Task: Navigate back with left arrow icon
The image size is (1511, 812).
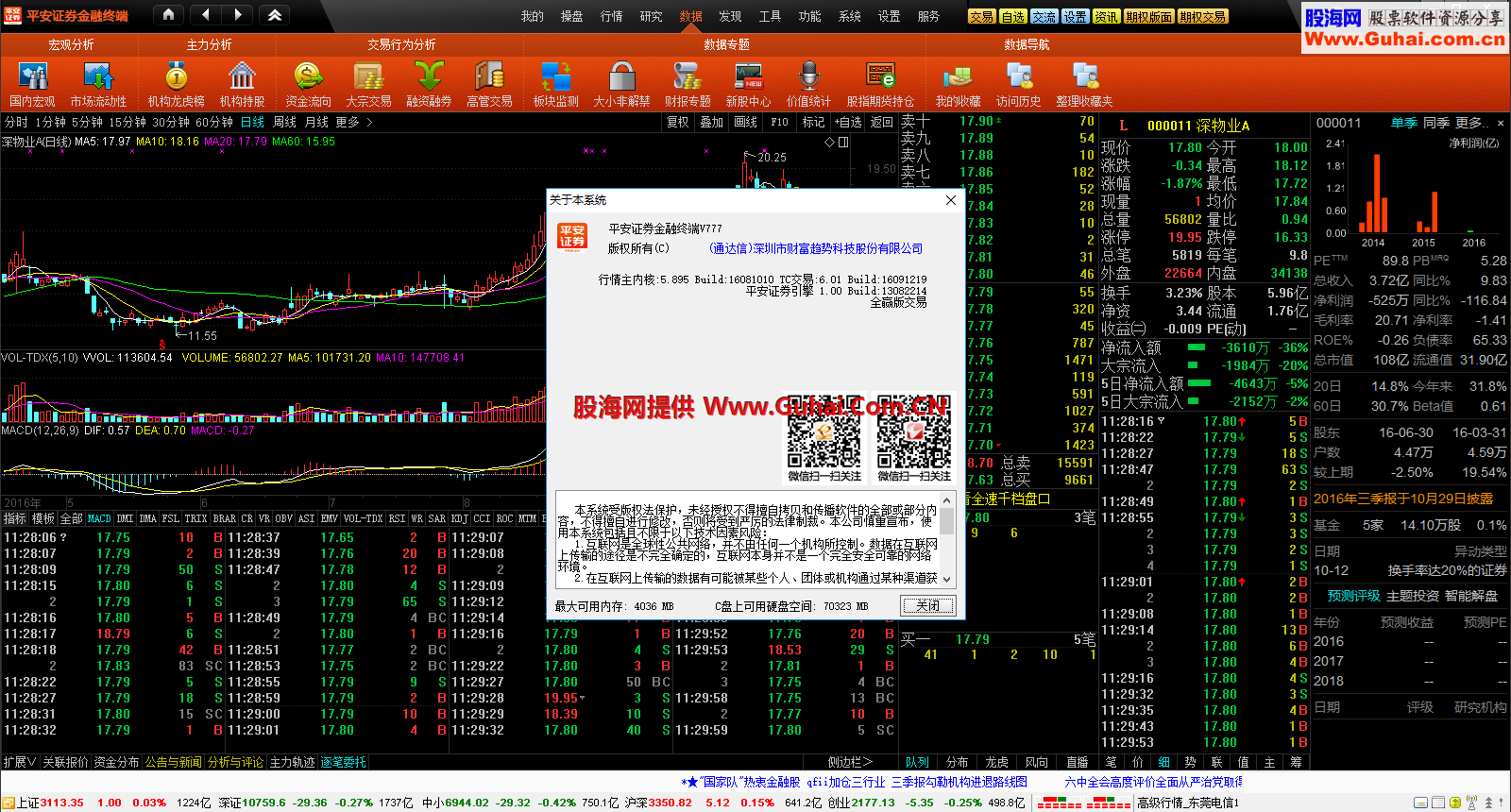Action: pos(206,14)
